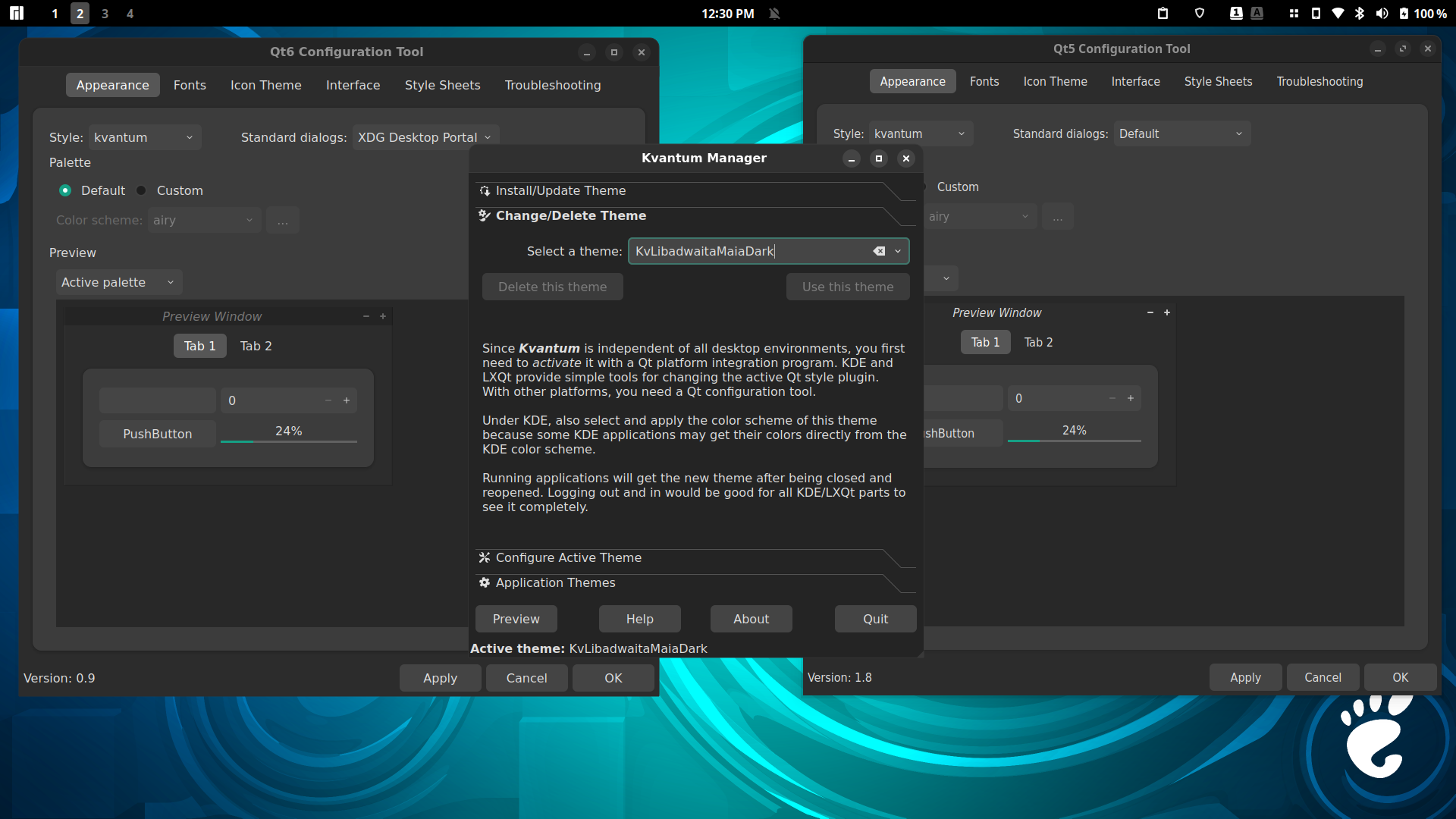
Task: Click Configure Active Theme tools icon
Action: pyautogui.click(x=485, y=558)
